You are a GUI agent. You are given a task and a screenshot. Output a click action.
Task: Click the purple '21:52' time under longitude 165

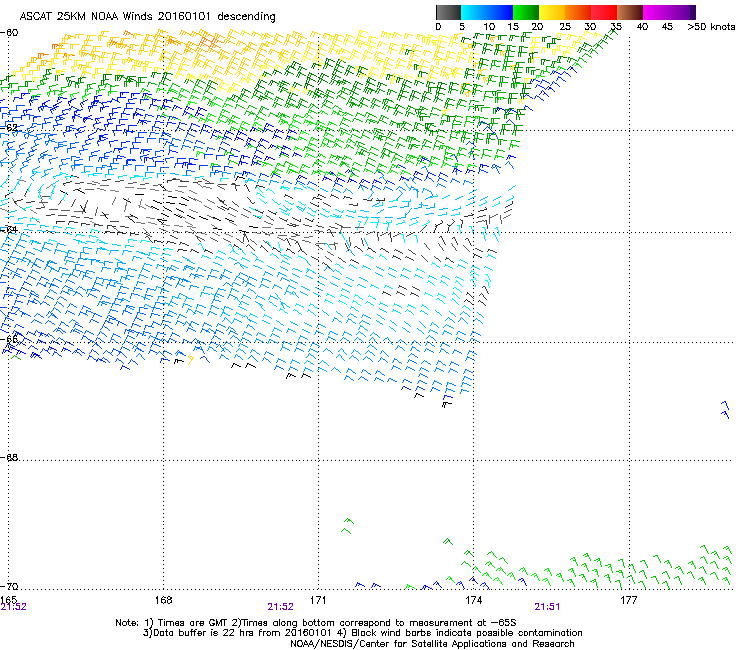pos(13,607)
